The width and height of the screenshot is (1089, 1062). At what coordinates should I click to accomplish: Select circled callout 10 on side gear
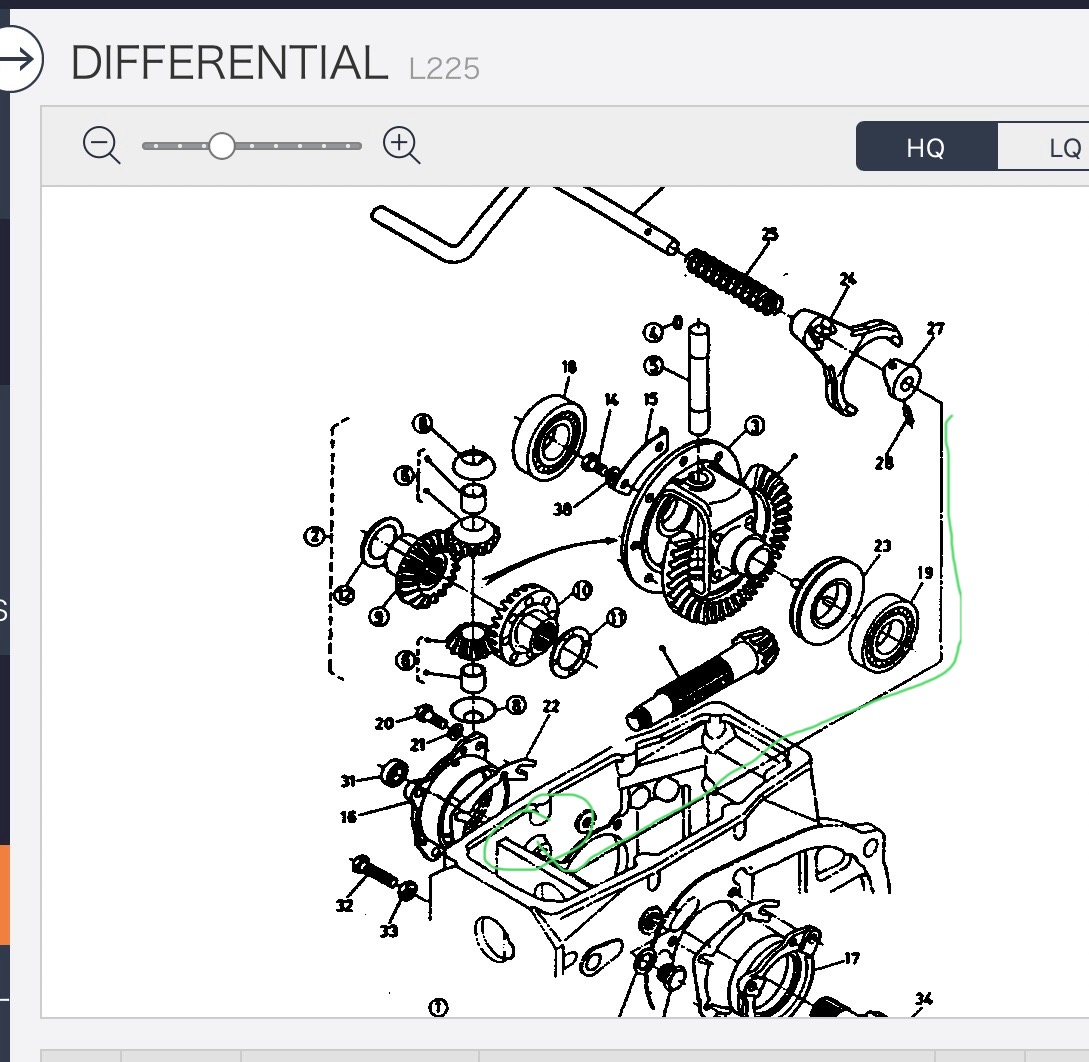coord(582,588)
